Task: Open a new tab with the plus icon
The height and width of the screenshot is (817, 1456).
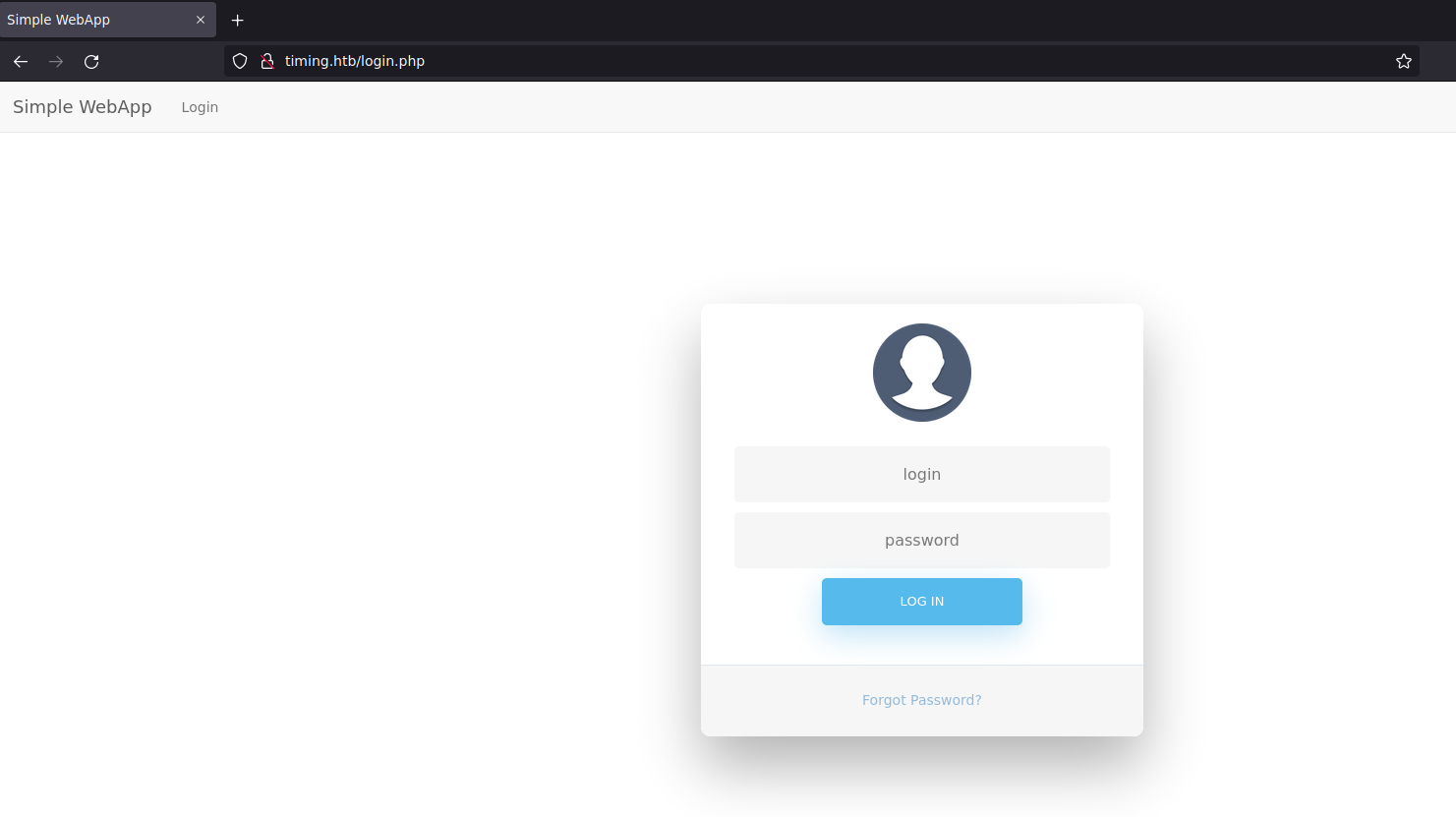Action: pos(237,20)
